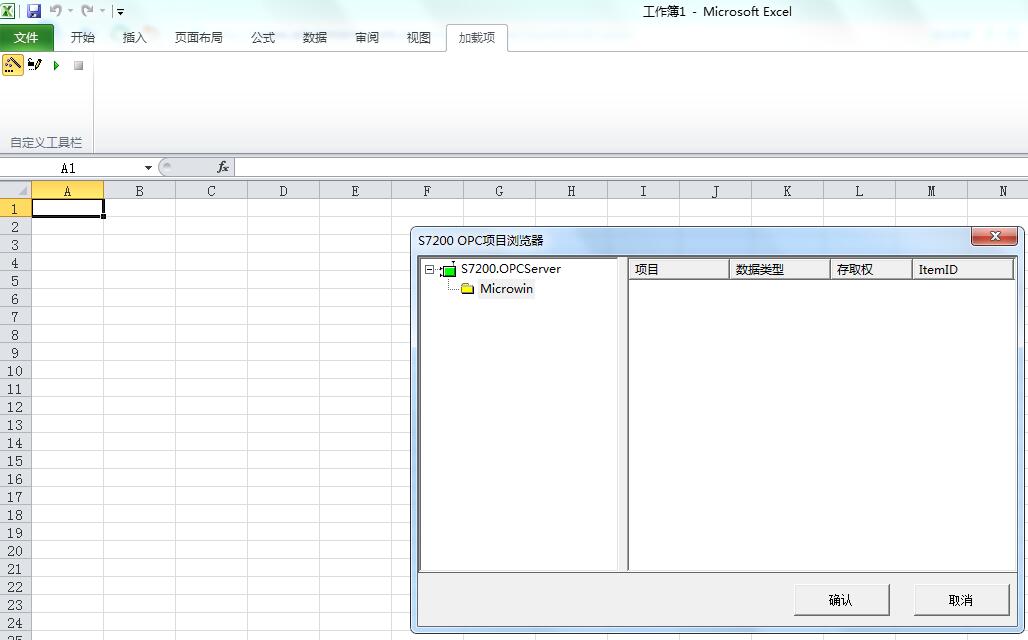The image size is (1028, 640).
Task: Switch to the 数据 ribbon tab
Action: pyautogui.click(x=315, y=37)
